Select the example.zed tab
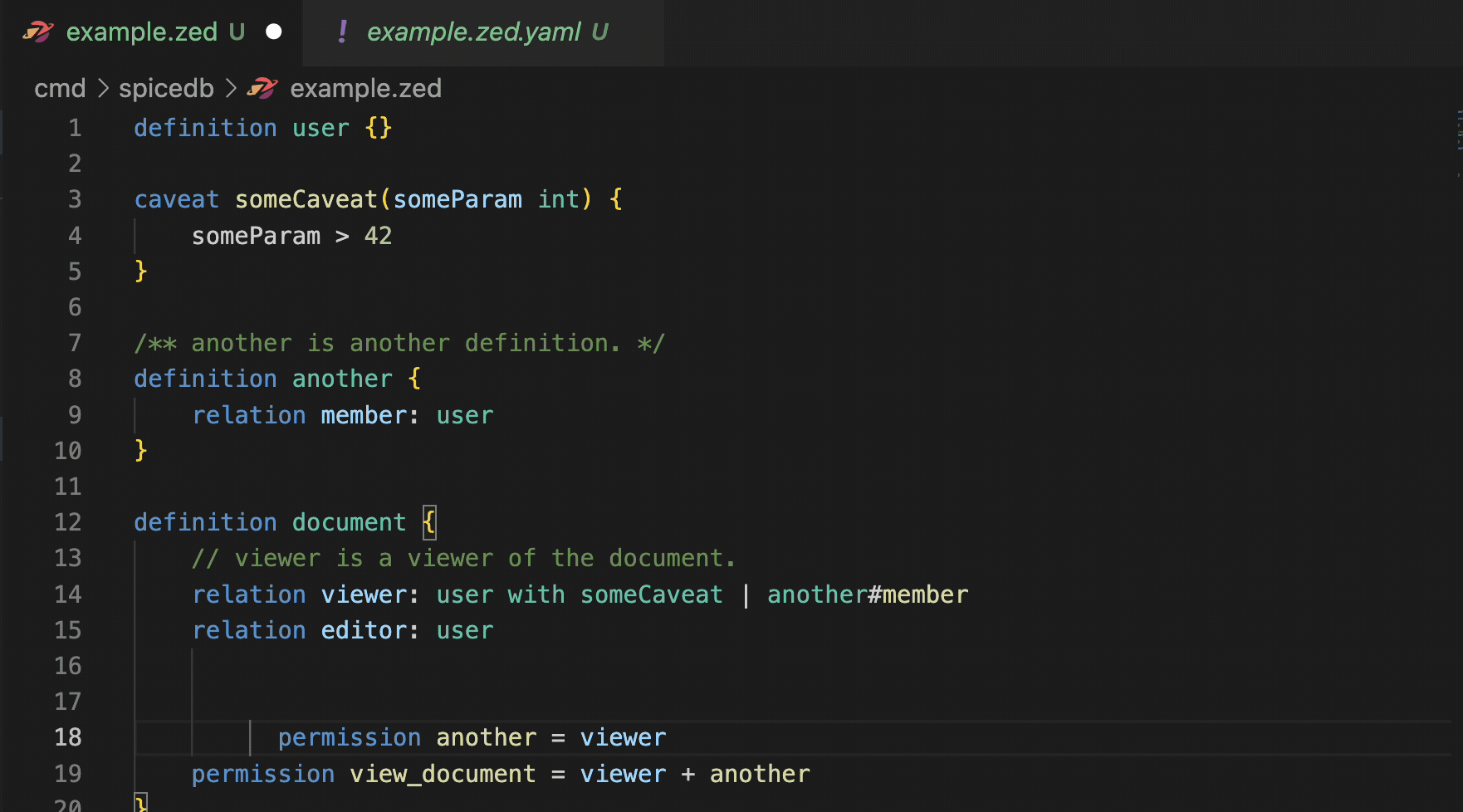Screen dimensions: 1463x812 click(141, 32)
